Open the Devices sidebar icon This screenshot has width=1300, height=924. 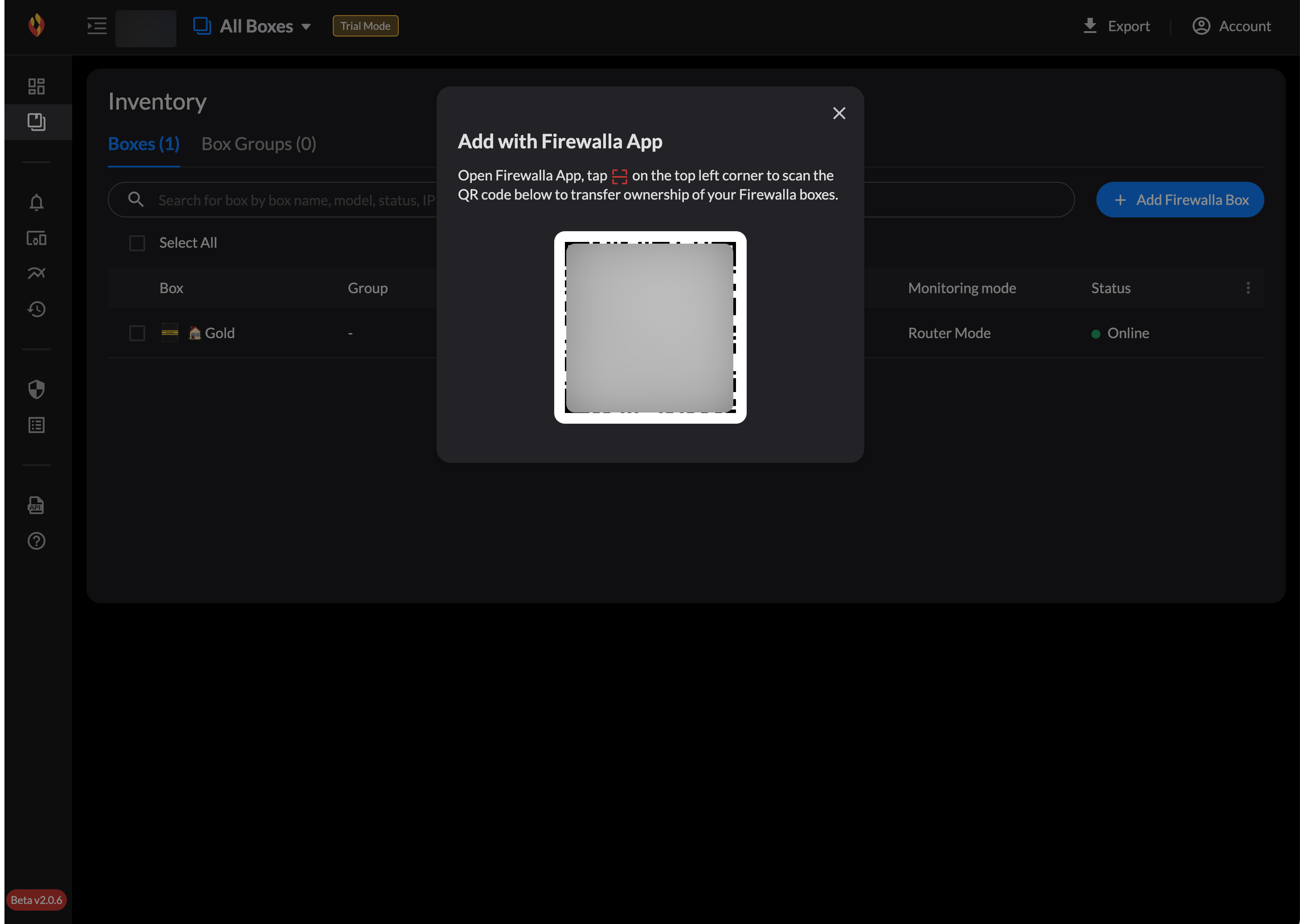37,238
